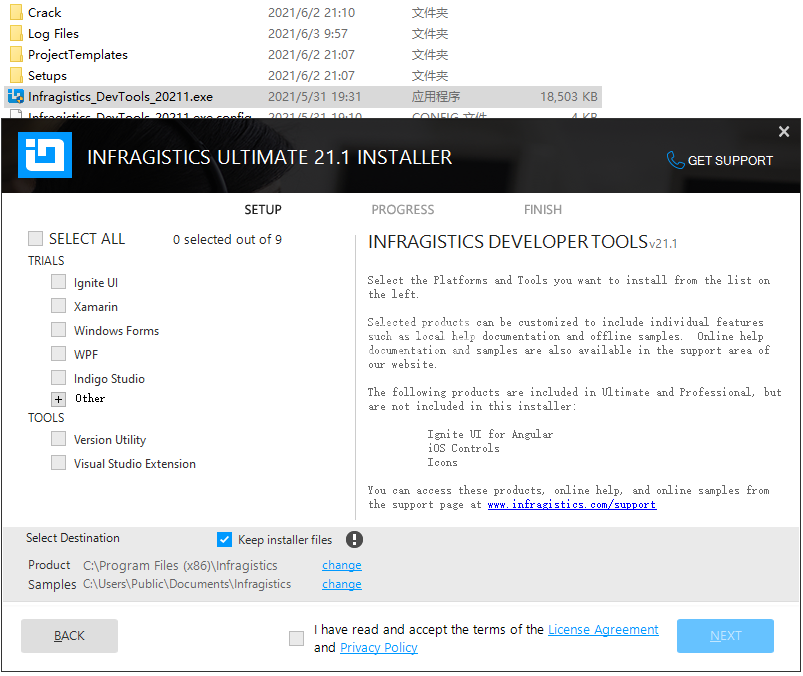
Task: Click the 18,503 KB file size cell
Action: [x=568, y=96]
